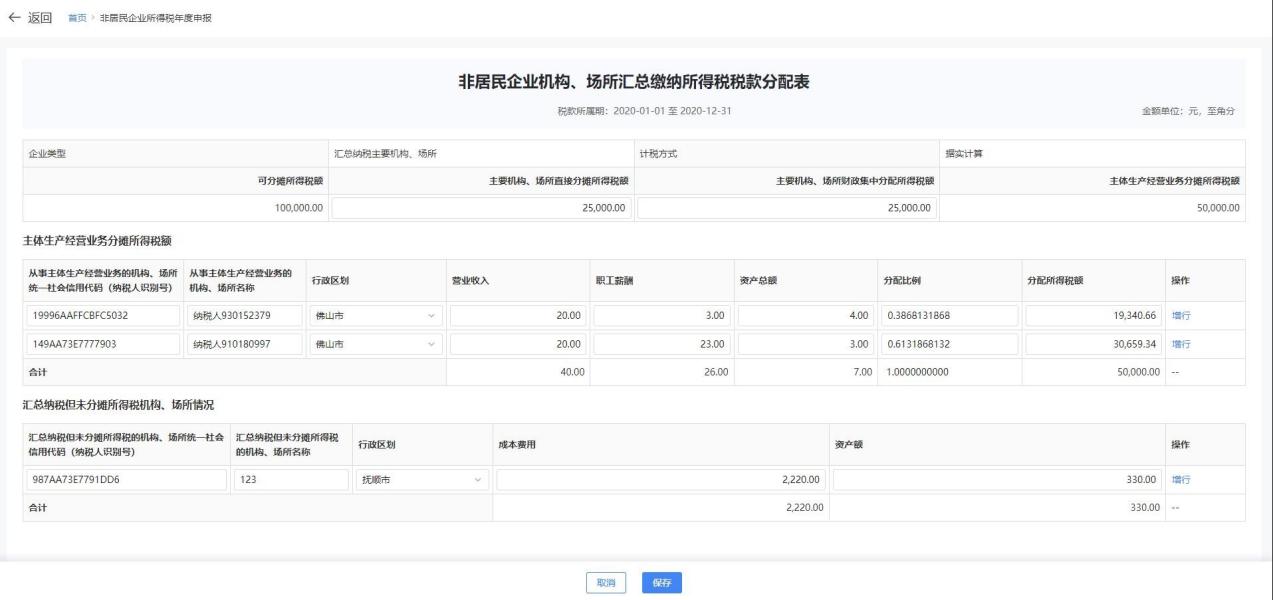Screen dimensions: 1273x600
Task: Click 分配所得税额 field 19,340.66
Action: click(x=1093, y=316)
